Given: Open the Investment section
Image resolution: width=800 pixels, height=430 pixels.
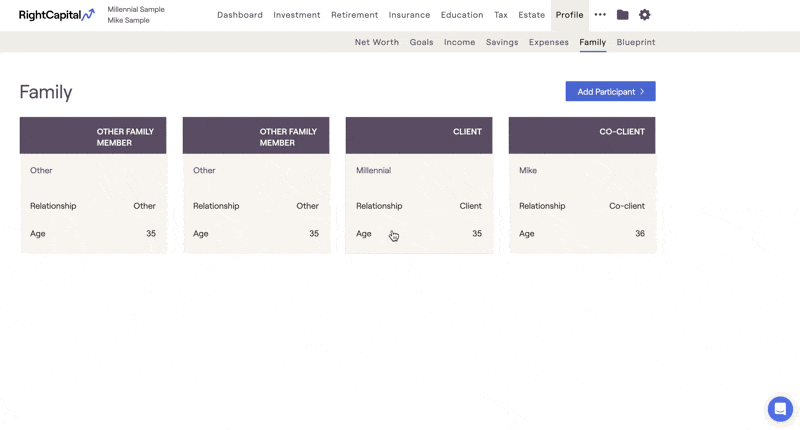Looking at the screenshot, I should pos(296,15).
